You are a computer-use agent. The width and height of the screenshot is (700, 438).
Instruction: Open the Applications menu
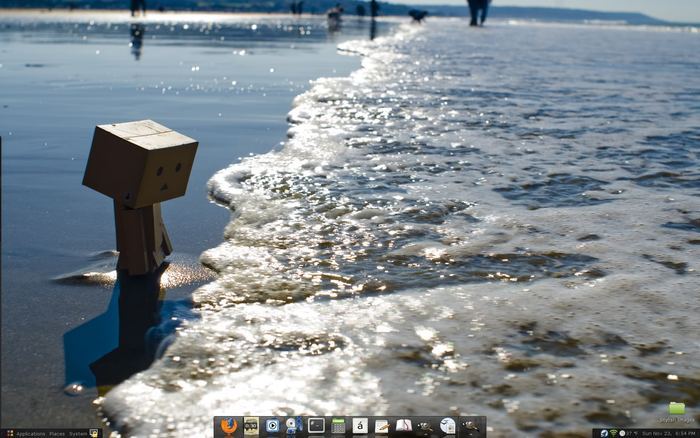pyautogui.click(x=30, y=433)
